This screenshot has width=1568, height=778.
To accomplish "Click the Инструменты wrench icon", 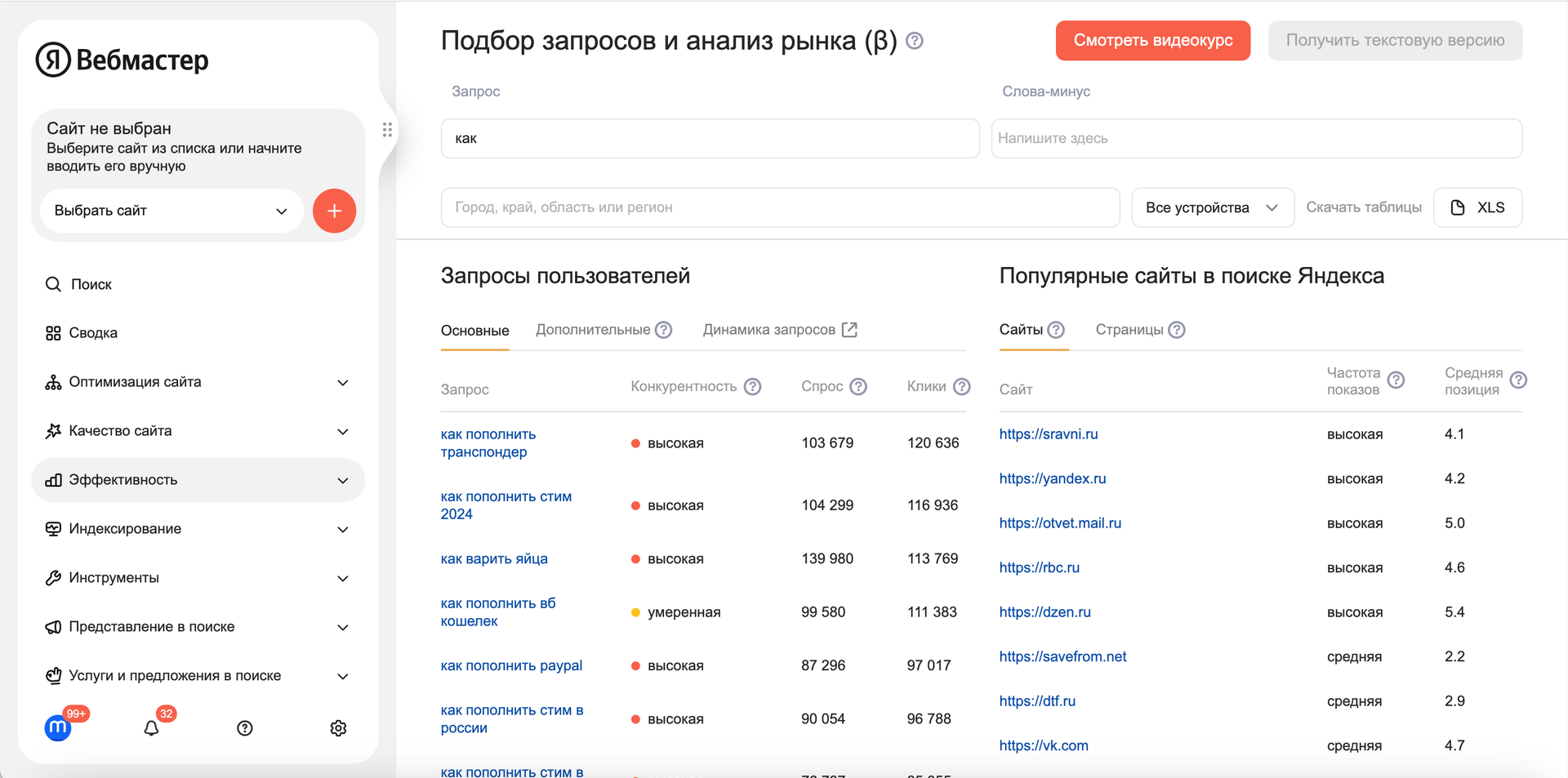I will coord(53,578).
